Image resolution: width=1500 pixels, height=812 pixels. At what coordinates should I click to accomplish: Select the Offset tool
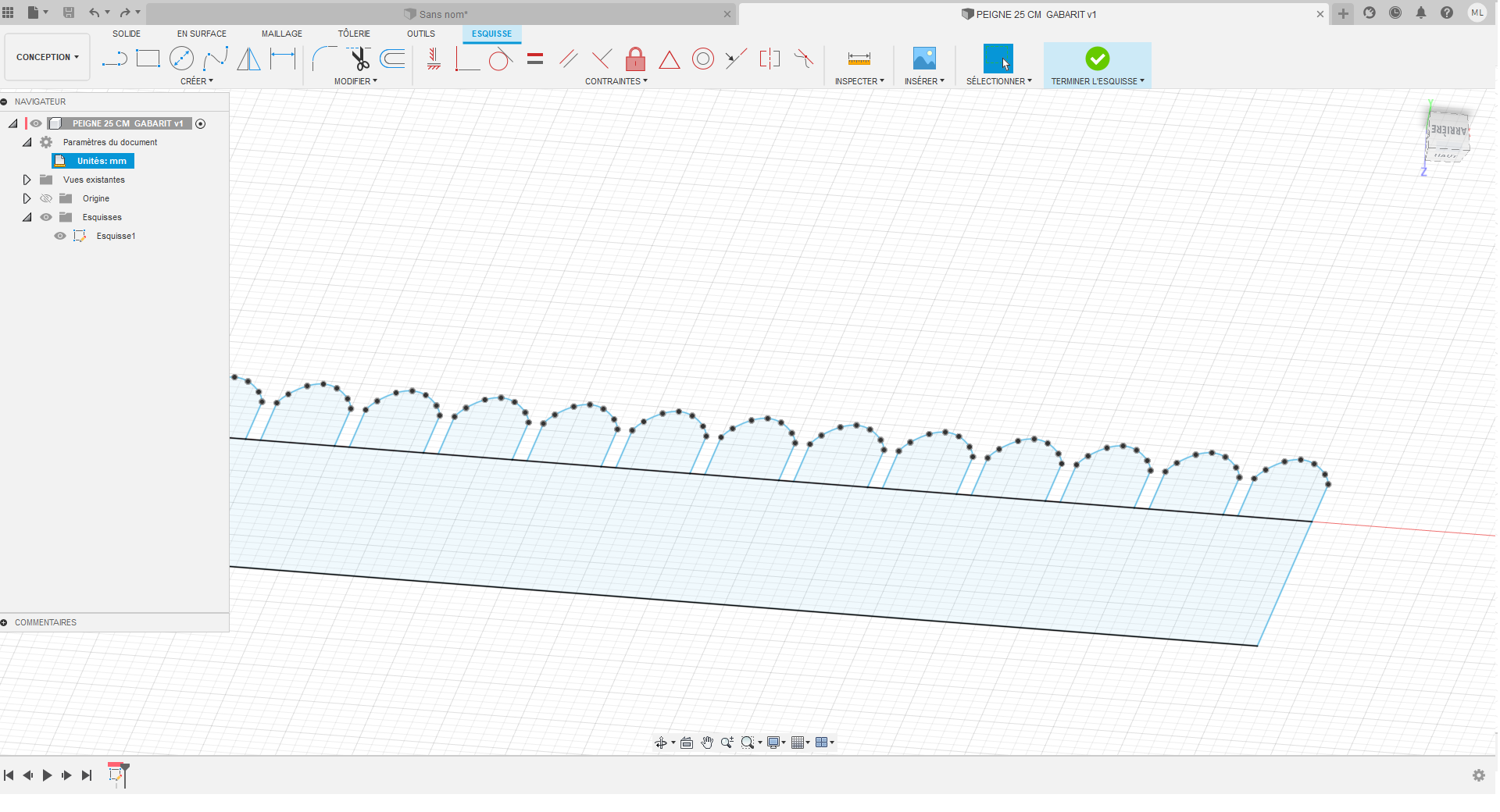tap(392, 59)
